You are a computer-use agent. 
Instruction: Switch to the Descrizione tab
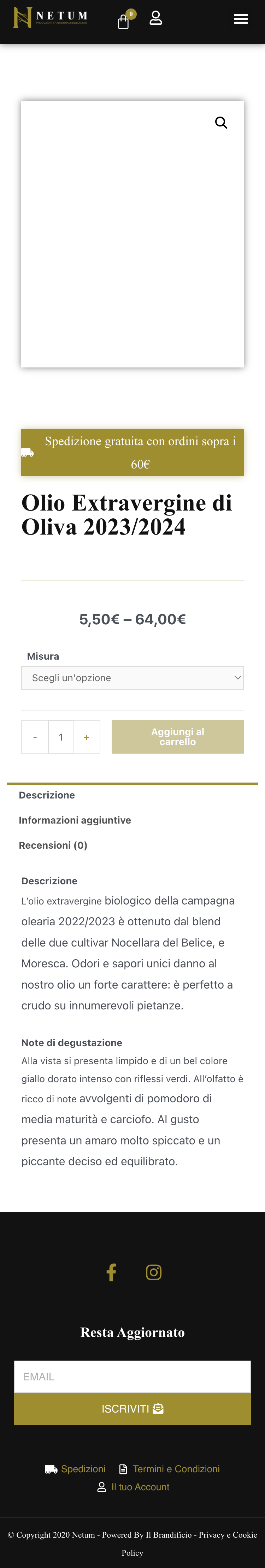tap(47, 795)
